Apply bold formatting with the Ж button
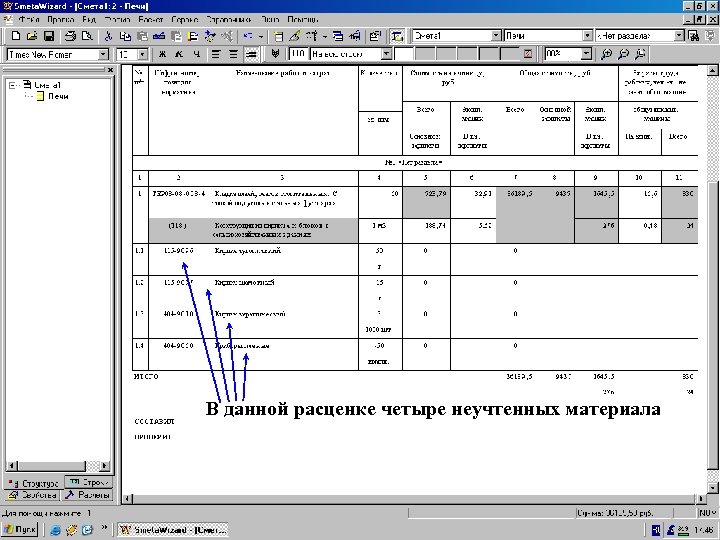Screen dimensions: 720x540 162,54
